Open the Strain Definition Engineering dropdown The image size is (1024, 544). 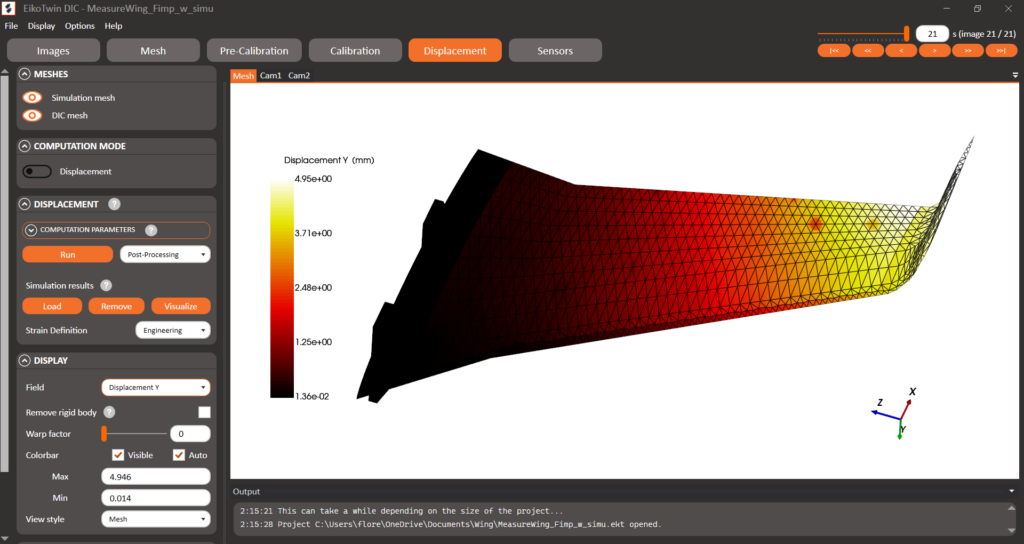click(173, 330)
